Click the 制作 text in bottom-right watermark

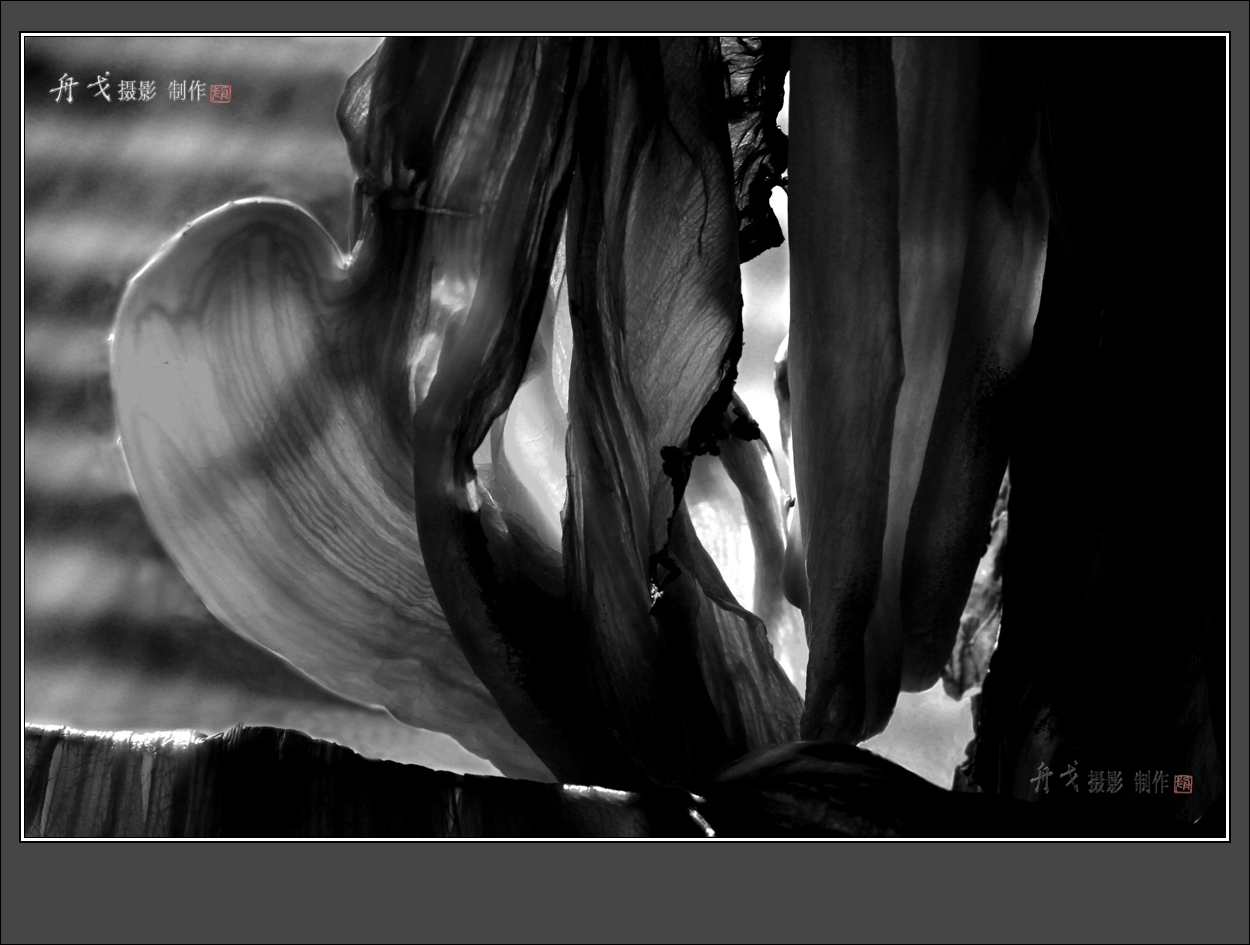pos(1151,782)
